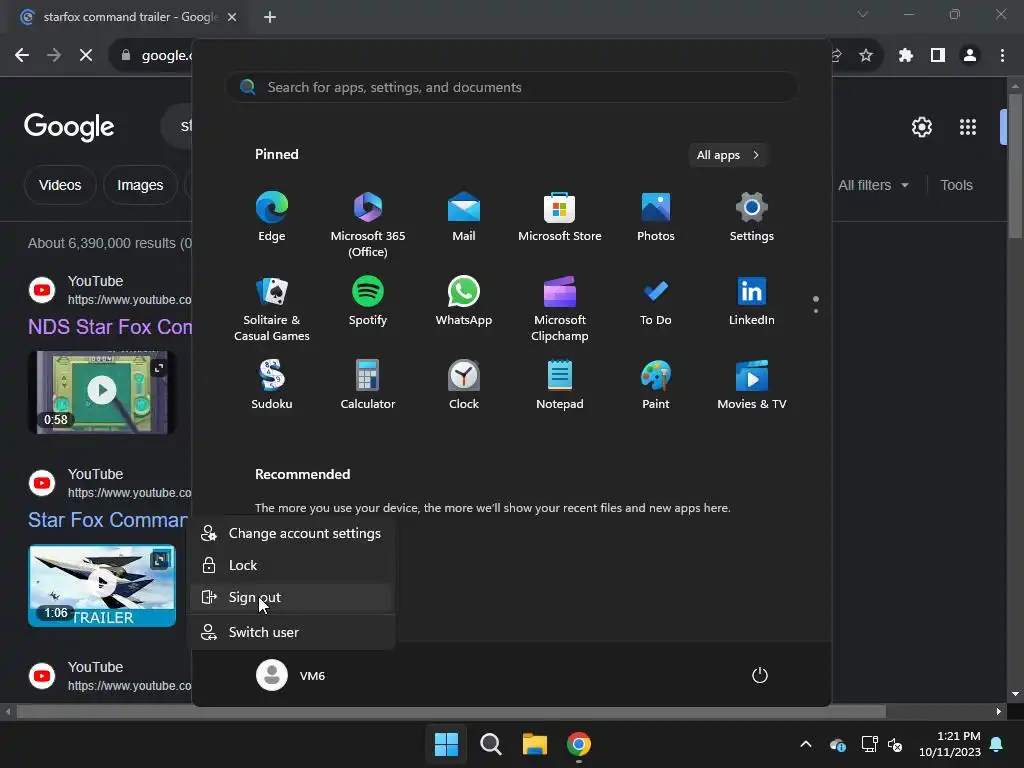1024x768 pixels.
Task: Open Microsoft Store from pinned apps
Action: tap(560, 217)
